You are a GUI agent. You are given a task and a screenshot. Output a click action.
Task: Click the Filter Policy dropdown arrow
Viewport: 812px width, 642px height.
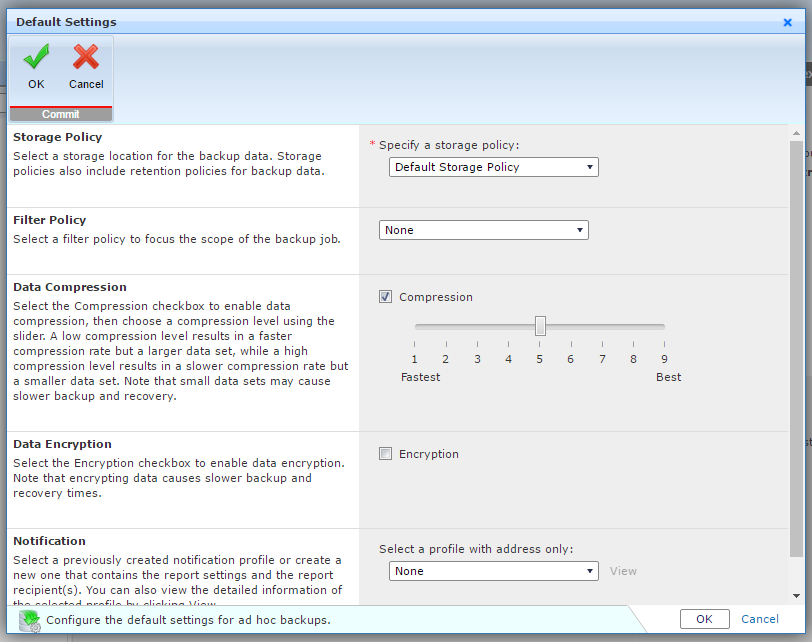[579, 230]
